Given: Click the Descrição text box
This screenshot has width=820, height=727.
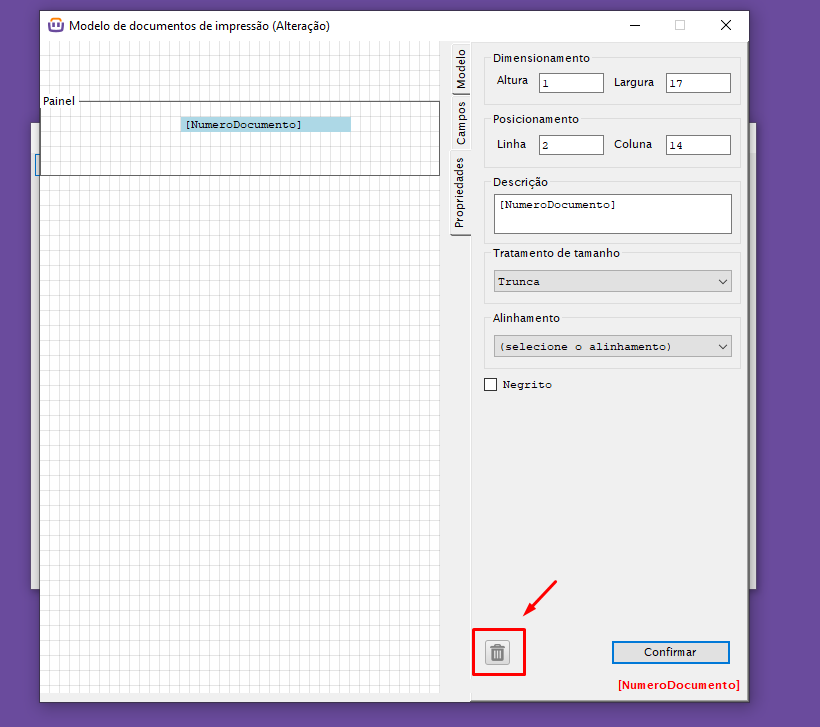Looking at the screenshot, I should [612, 214].
